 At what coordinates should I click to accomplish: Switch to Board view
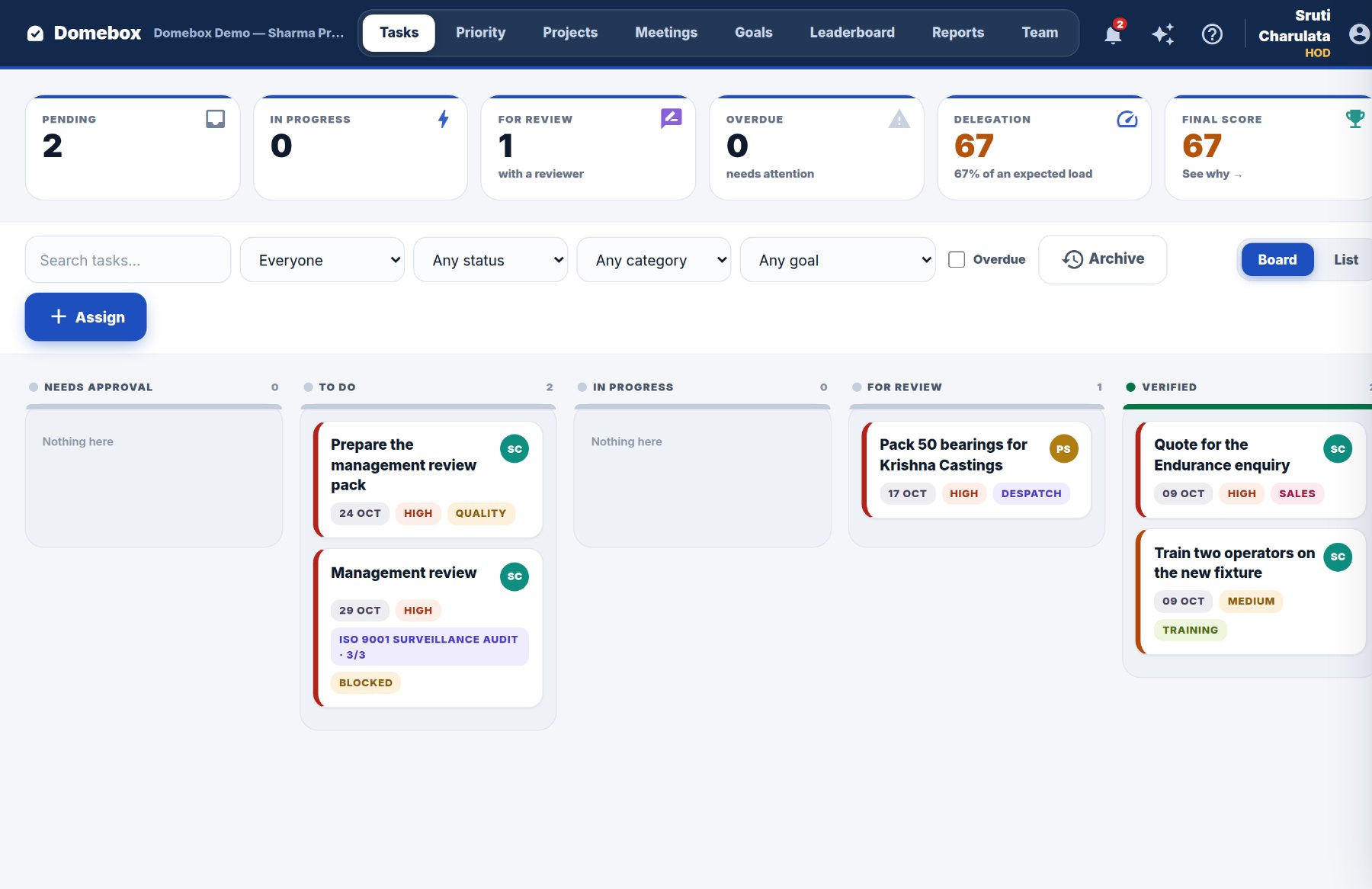[x=1277, y=259]
